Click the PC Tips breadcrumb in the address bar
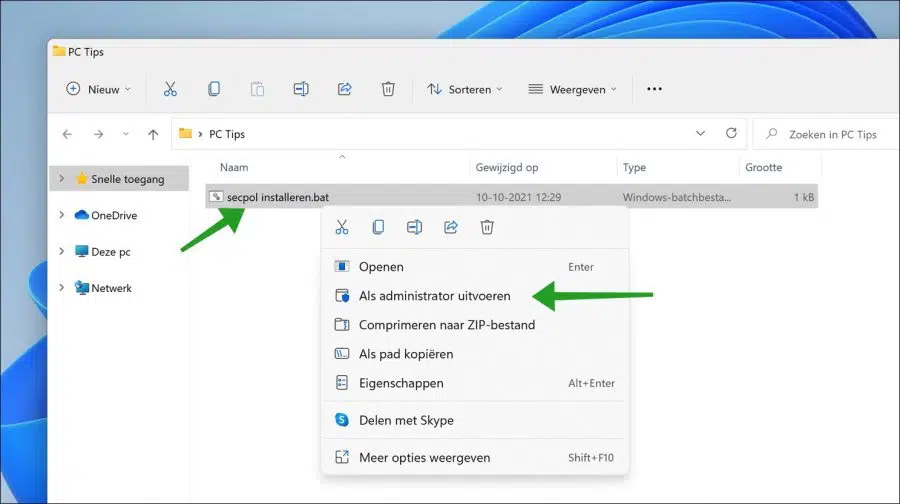This screenshot has height=504, width=900. coord(227,134)
